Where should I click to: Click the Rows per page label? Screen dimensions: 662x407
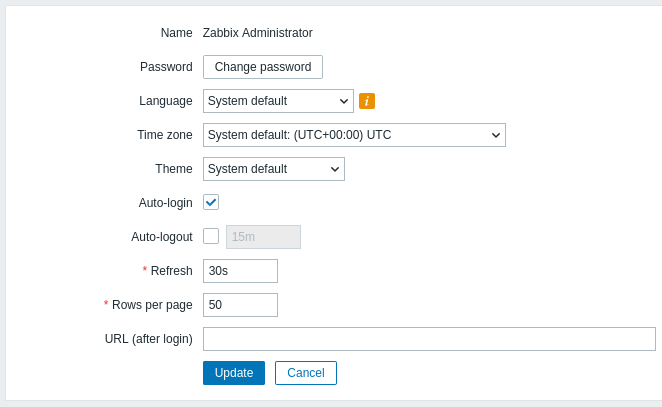(x=152, y=305)
